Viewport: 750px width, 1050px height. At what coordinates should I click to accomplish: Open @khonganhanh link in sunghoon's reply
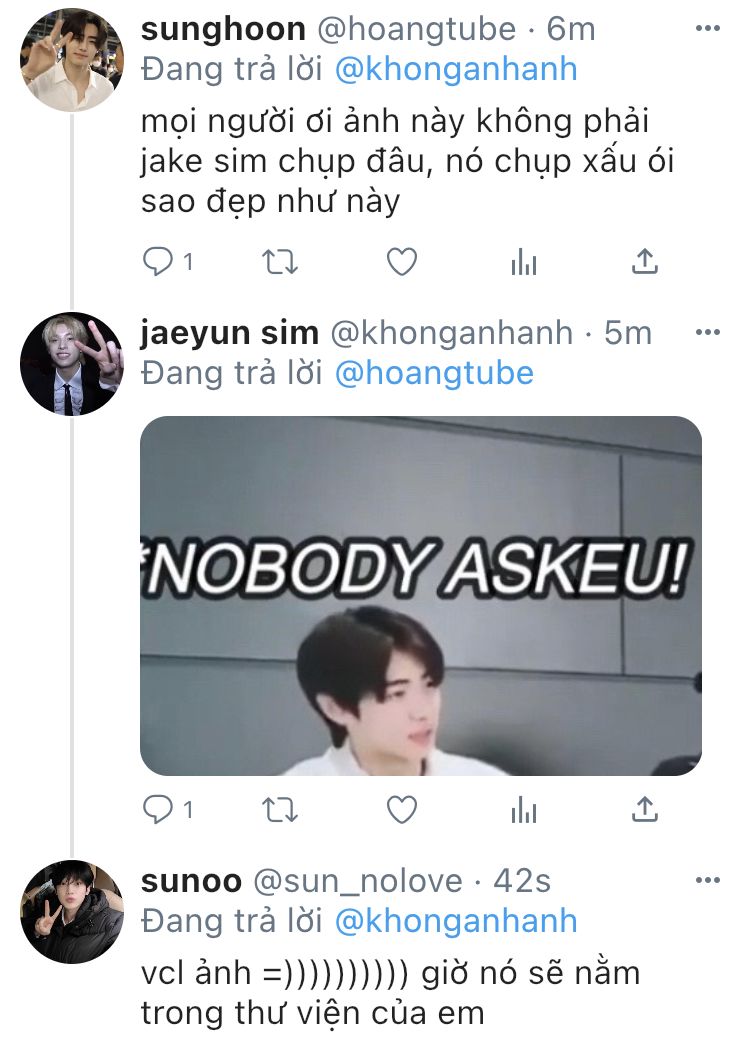pyautogui.click(x=455, y=69)
